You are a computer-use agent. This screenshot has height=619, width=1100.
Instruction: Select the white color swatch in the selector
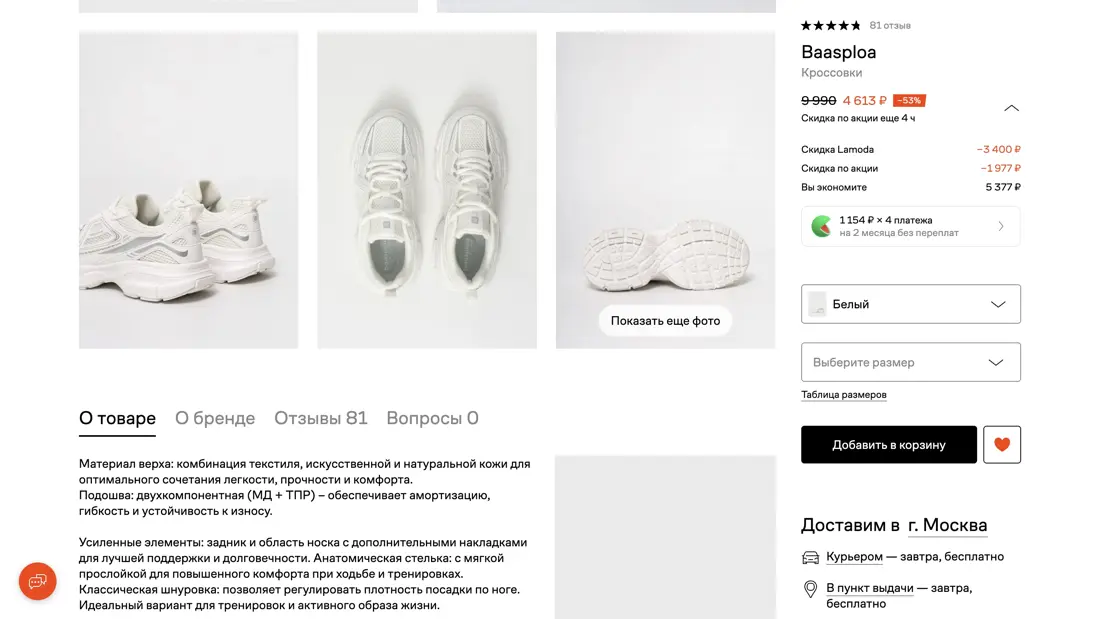click(818, 303)
